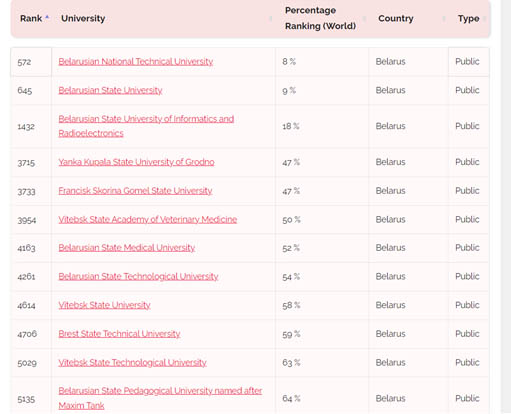The width and height of the screenshot is (511, 414).
Task: Sort by the Type column header
Action: (x=468, y=18)
